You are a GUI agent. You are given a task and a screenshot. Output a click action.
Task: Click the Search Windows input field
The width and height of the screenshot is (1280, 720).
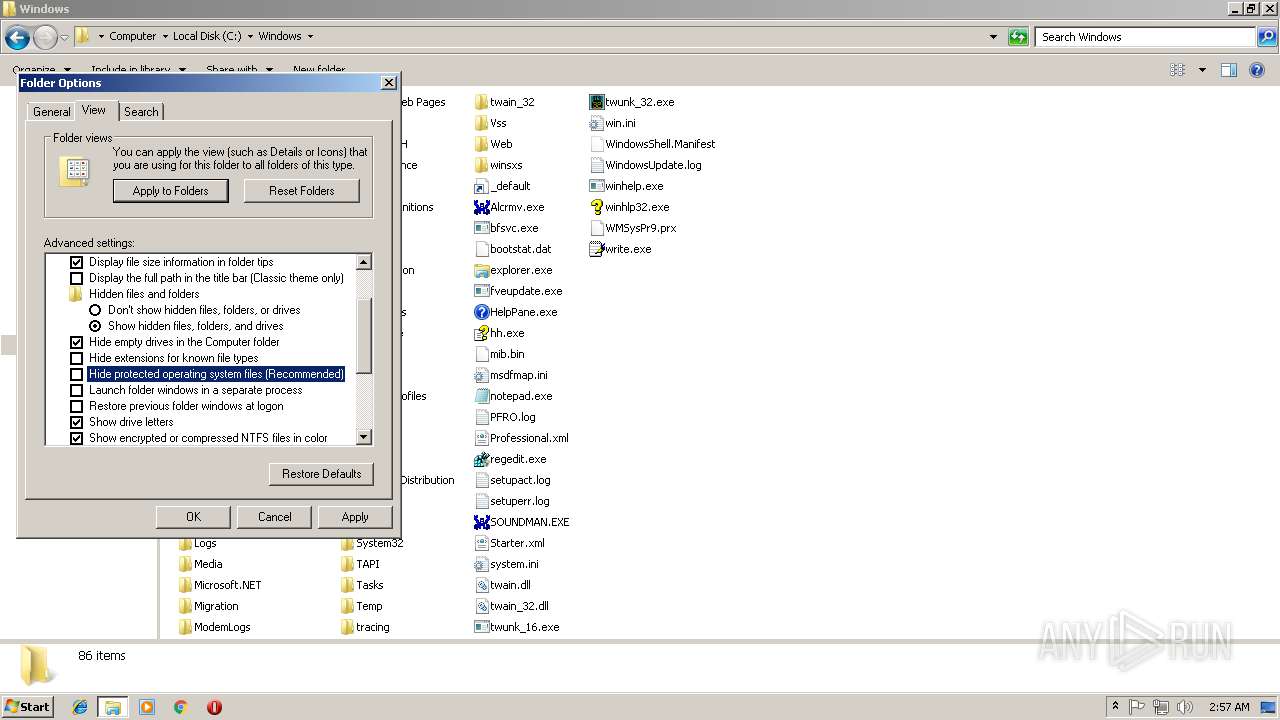1146,37
